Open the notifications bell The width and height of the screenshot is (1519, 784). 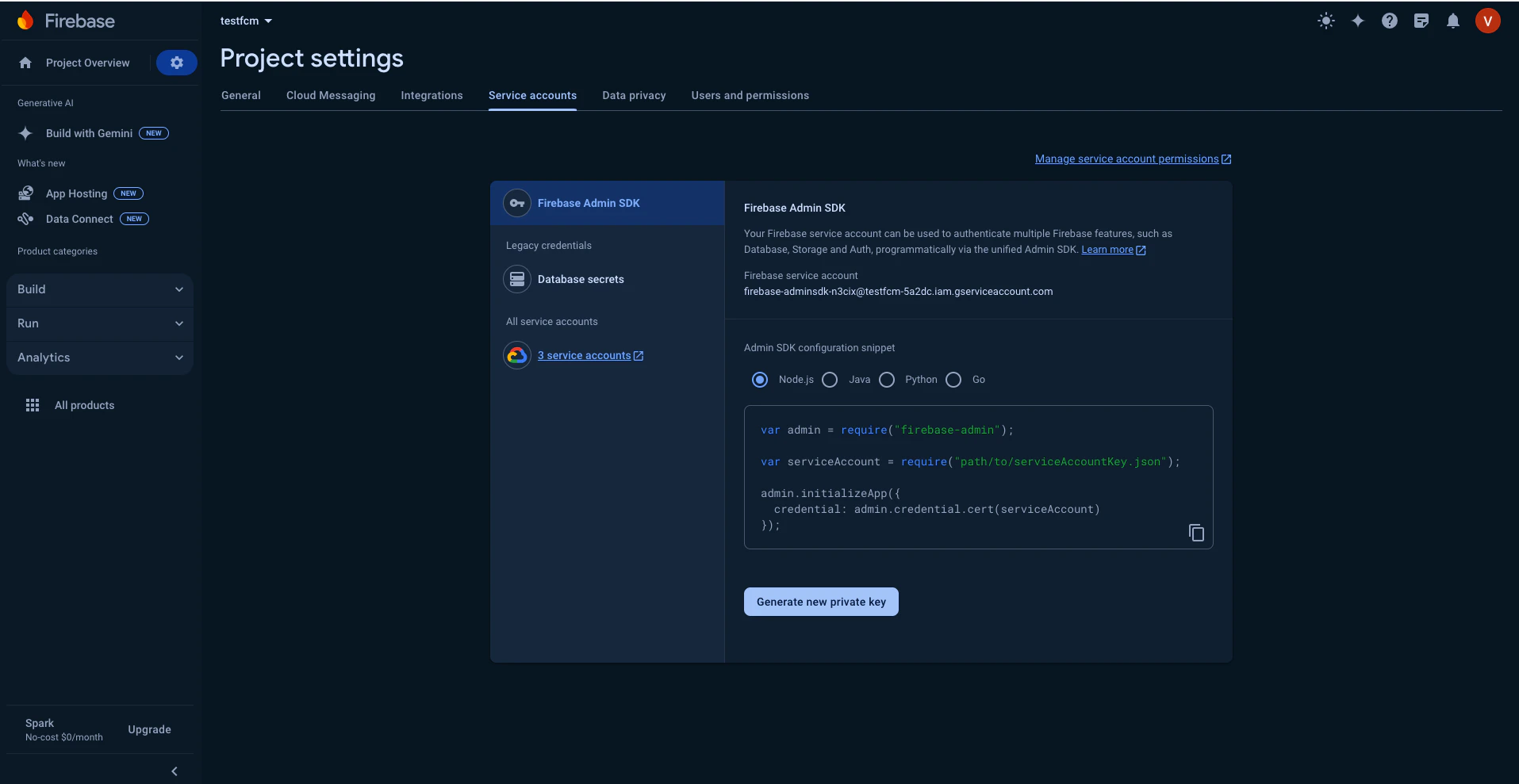click(x=1452, y=21)
